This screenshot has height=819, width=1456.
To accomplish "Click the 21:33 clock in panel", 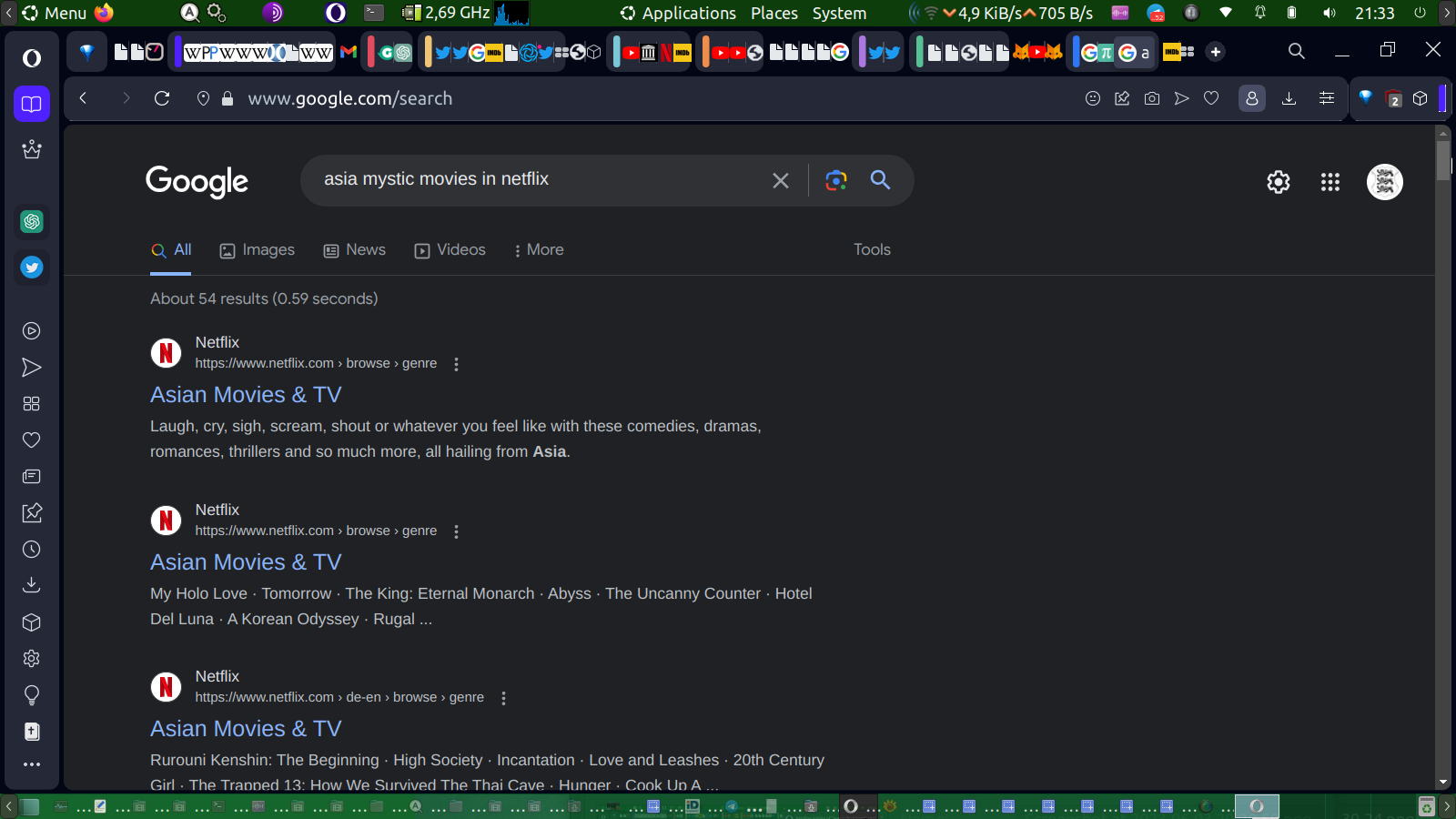I will tap(1375, 13).
